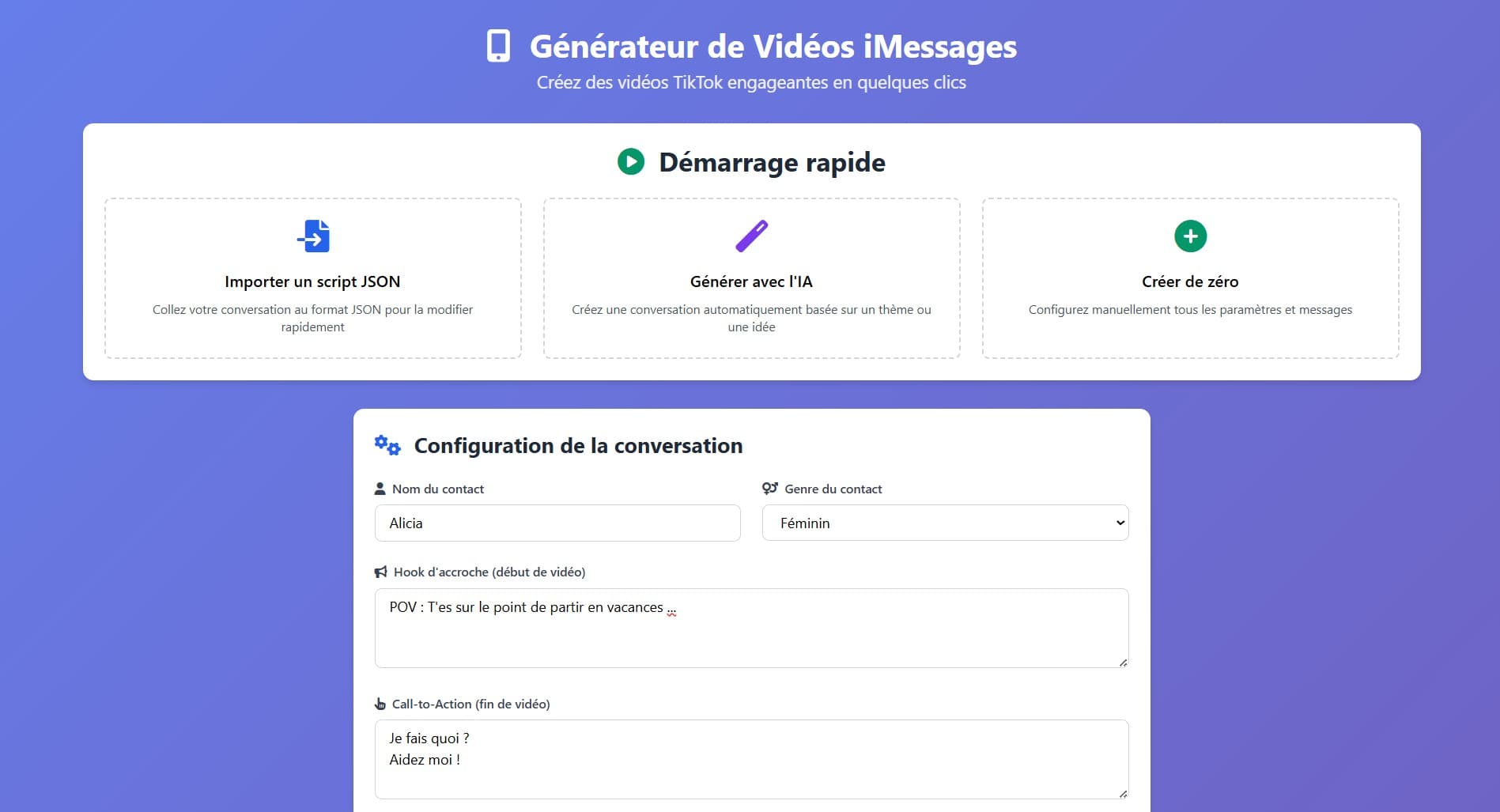Click the resize handle of the Hook d'accroche textarea
Screen dimensions: 1500x812
[1123, 662]
